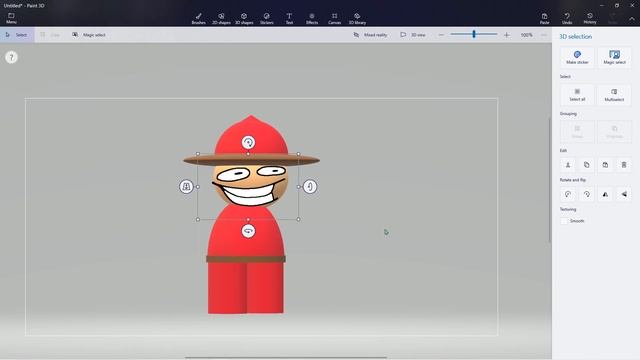Open the help question mark button
Viewport: 640px width, 360px height.
click(x=11, y=57)
